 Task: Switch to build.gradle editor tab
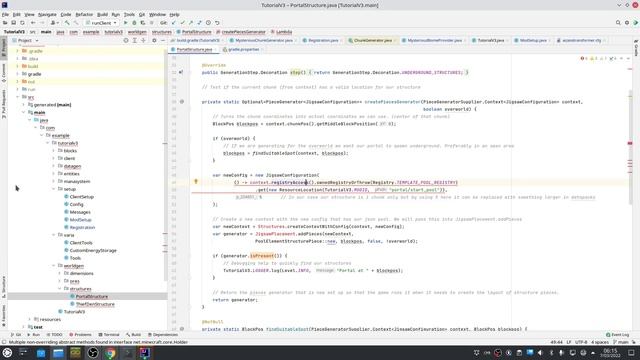click(198, 40)
